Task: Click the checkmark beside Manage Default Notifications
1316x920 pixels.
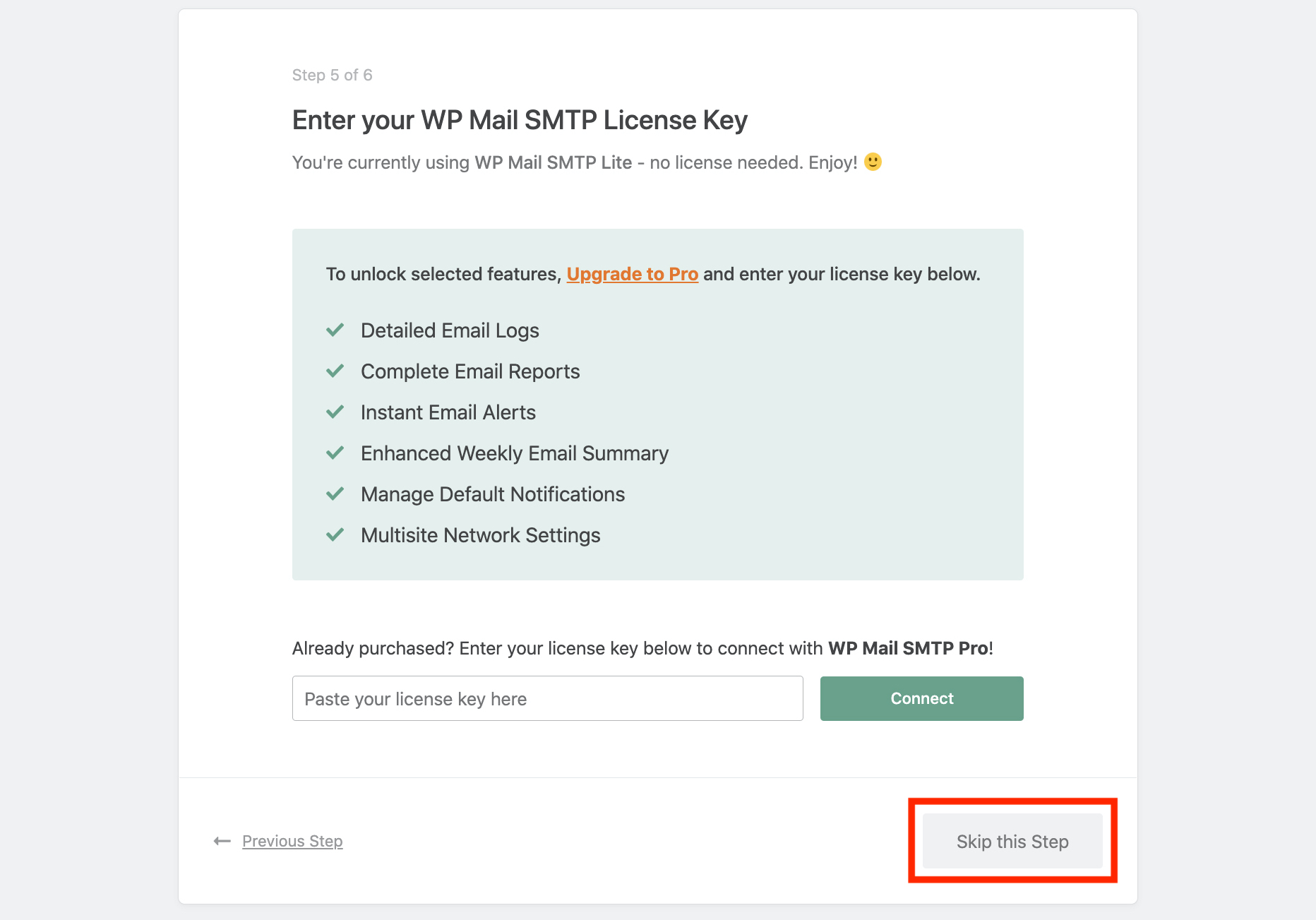Action: (335, 494)
